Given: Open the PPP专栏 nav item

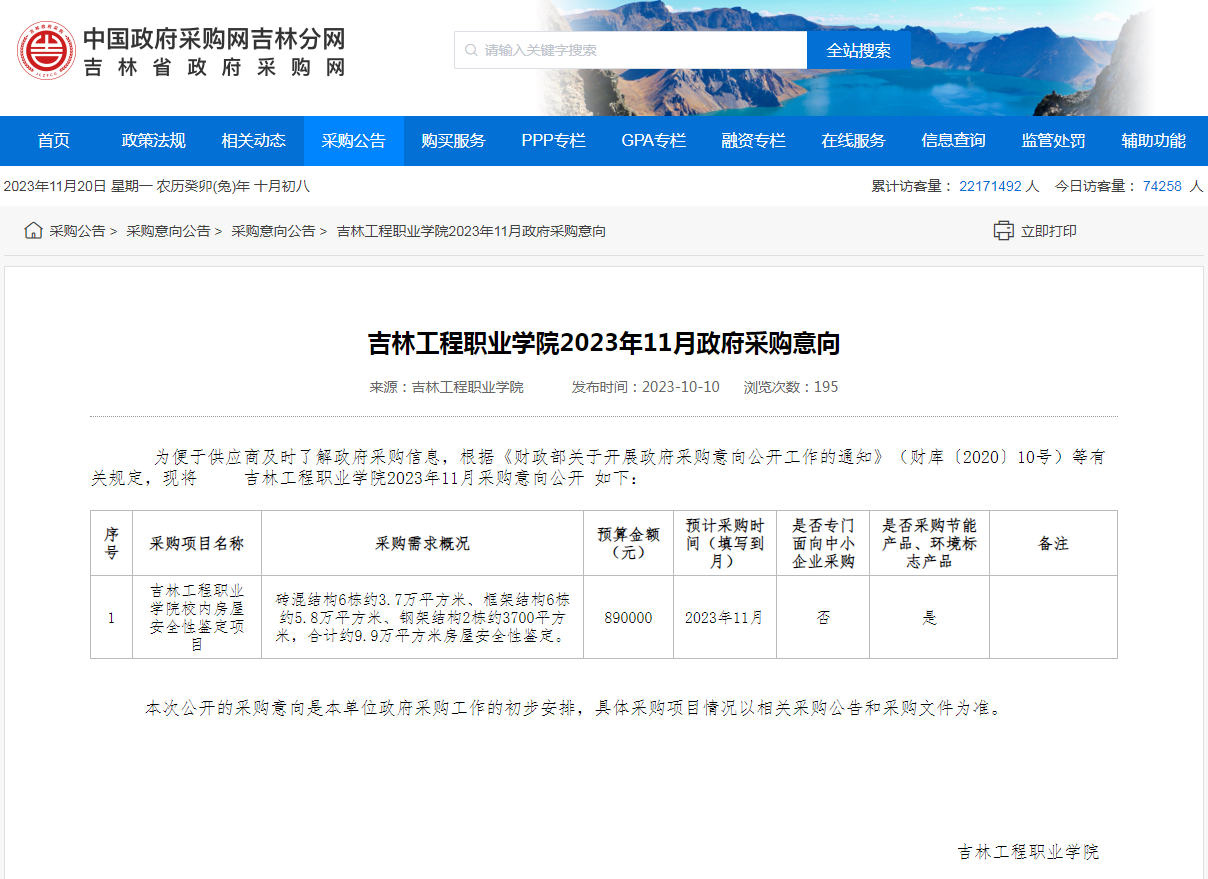Looking at the screenshot, I should point(553,141).
